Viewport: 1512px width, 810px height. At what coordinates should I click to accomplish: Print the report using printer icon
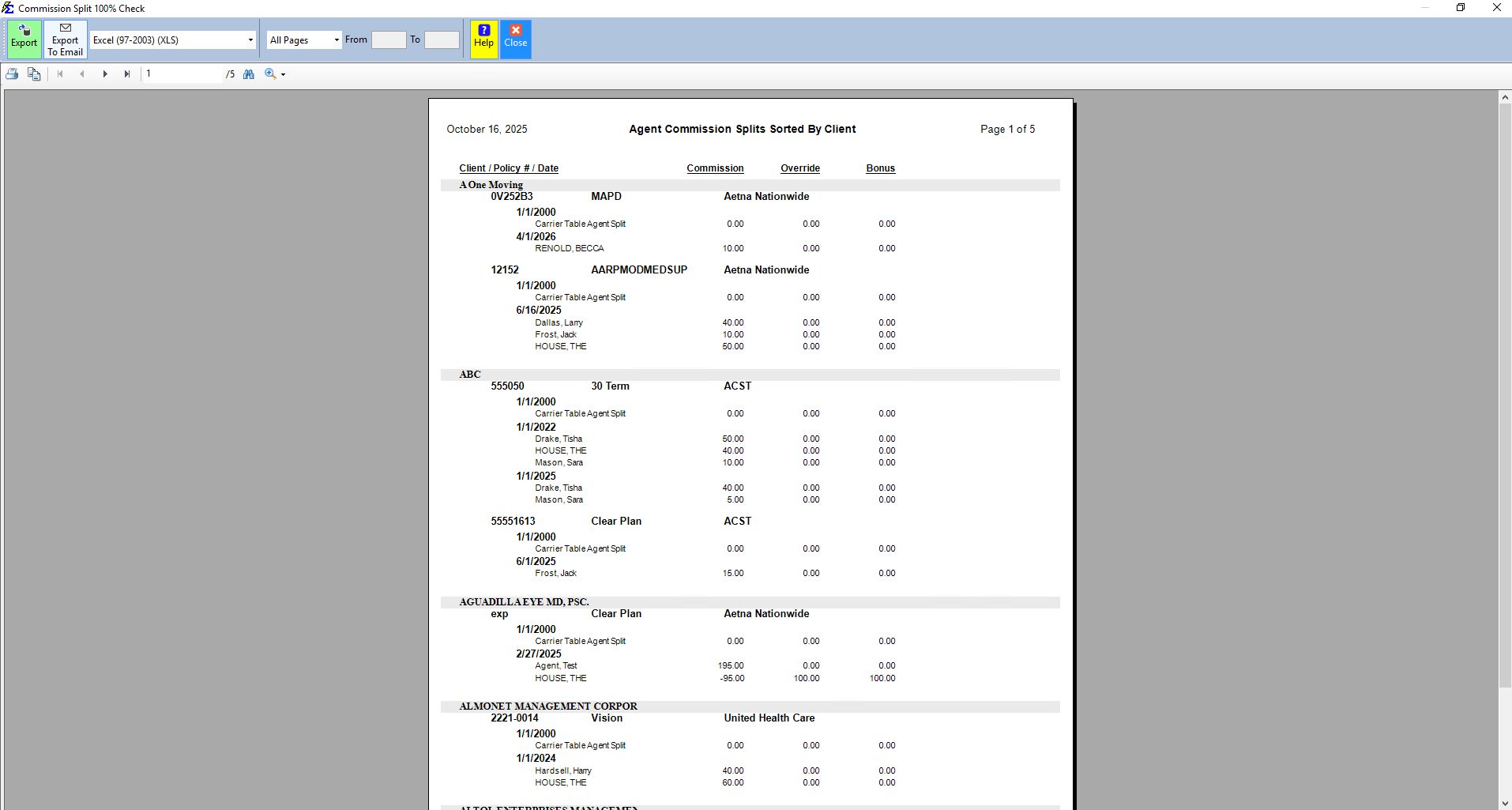[12, 74]
